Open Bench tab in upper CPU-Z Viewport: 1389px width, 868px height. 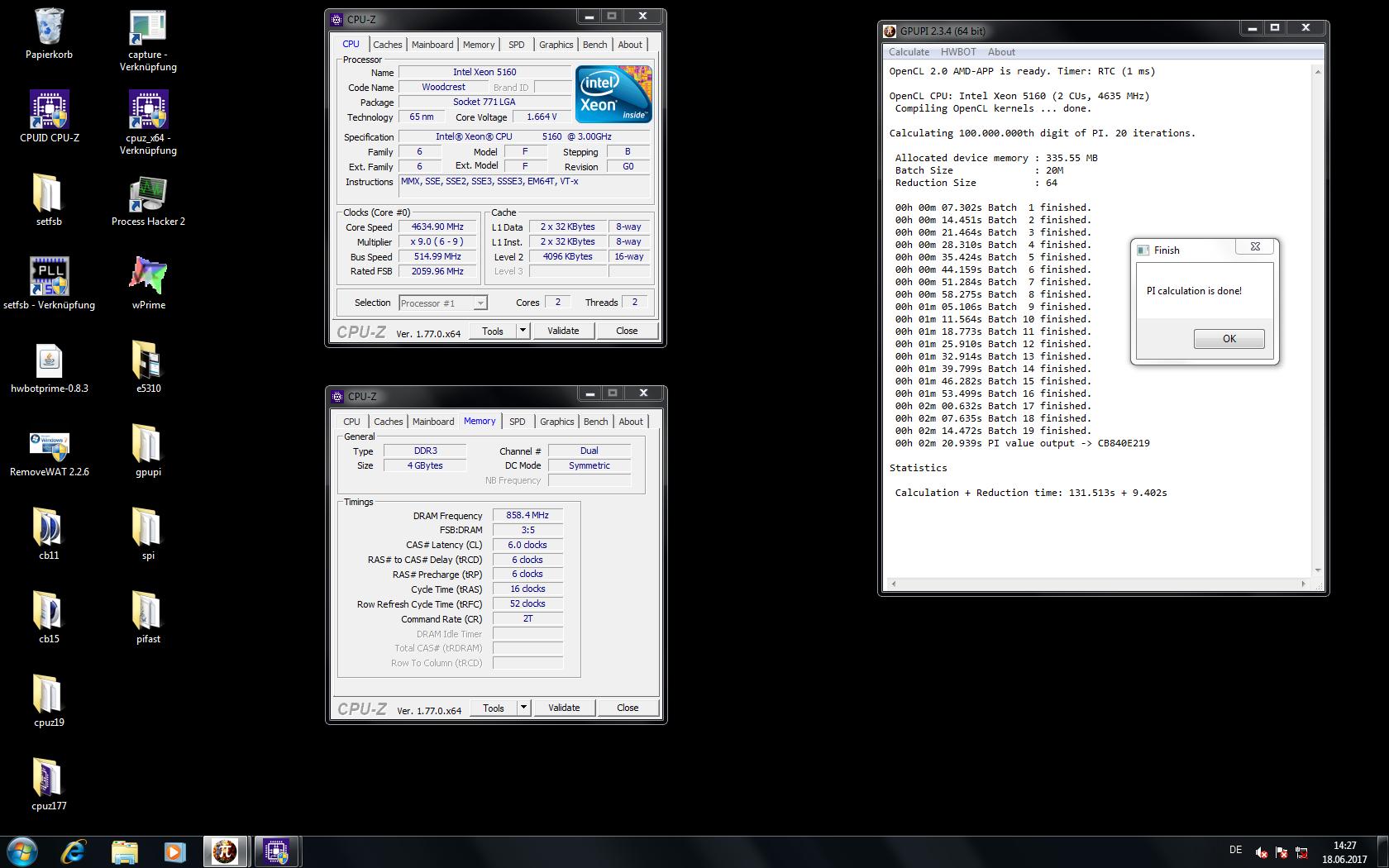tap(594, 45)
